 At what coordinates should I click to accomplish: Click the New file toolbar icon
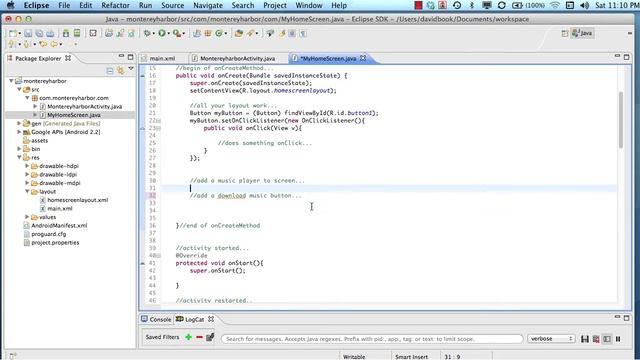point(13,33)
